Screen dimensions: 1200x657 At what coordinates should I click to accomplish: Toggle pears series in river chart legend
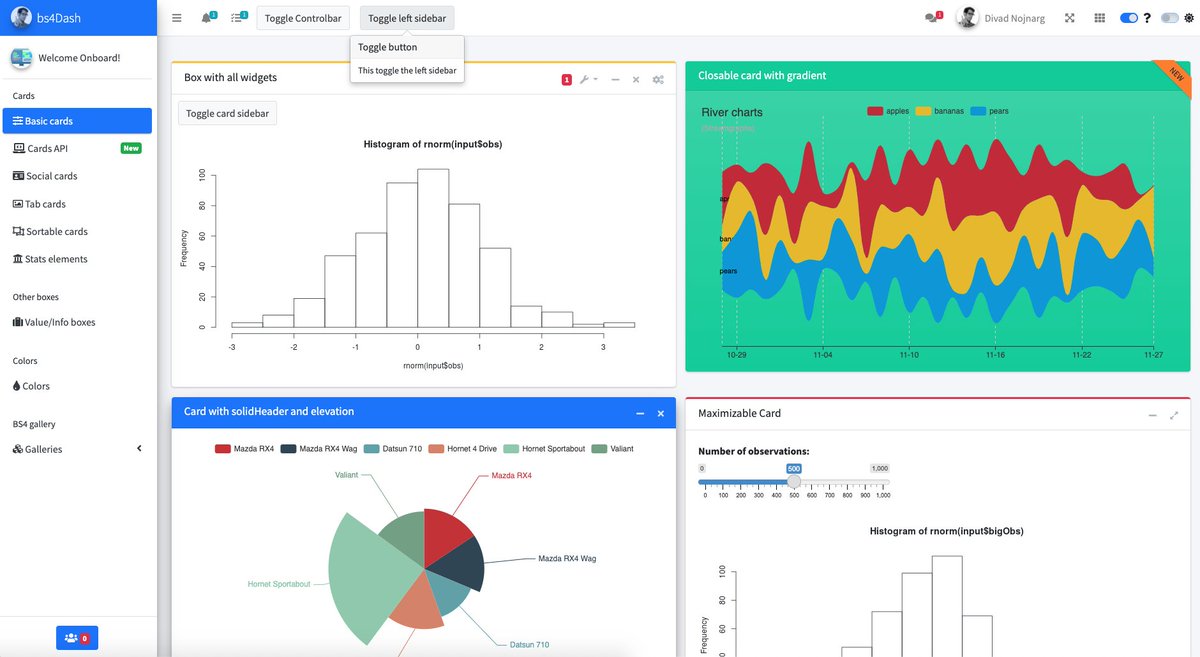point(989,111)
